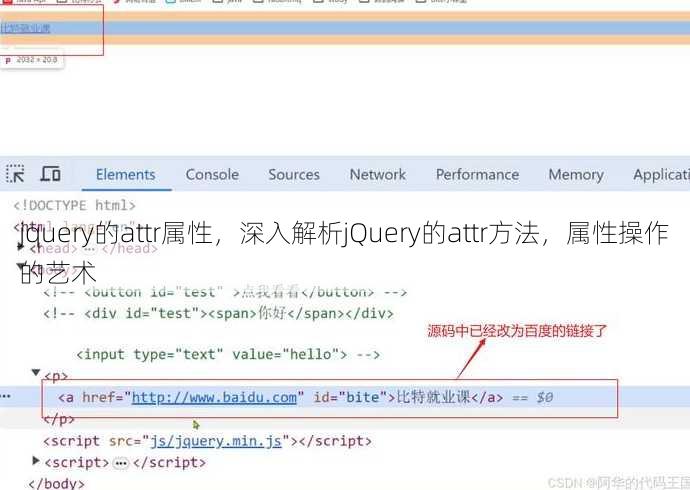Open the three-dot actions for selected node

[6, 396]
